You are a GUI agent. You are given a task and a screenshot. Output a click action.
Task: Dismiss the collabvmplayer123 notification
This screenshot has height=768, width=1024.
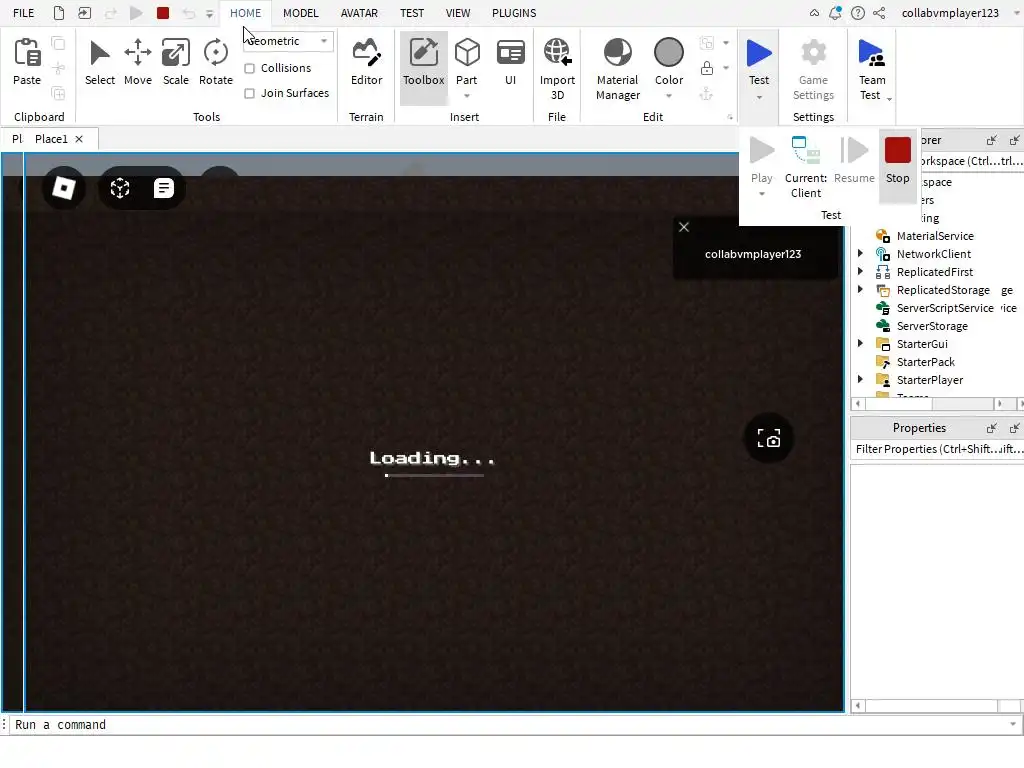click(x=684, y=227)
